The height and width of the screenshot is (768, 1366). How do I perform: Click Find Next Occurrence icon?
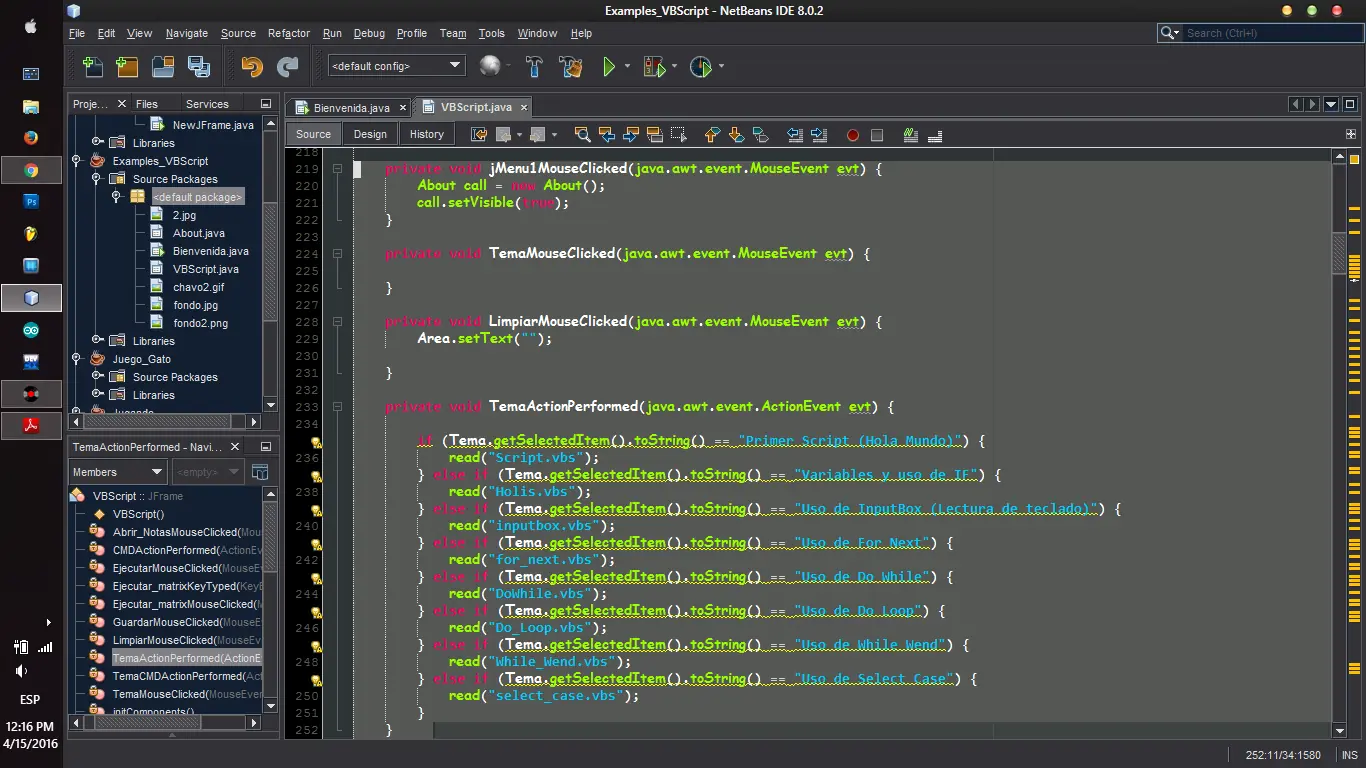pyautogui.click(x=630, y=135)
